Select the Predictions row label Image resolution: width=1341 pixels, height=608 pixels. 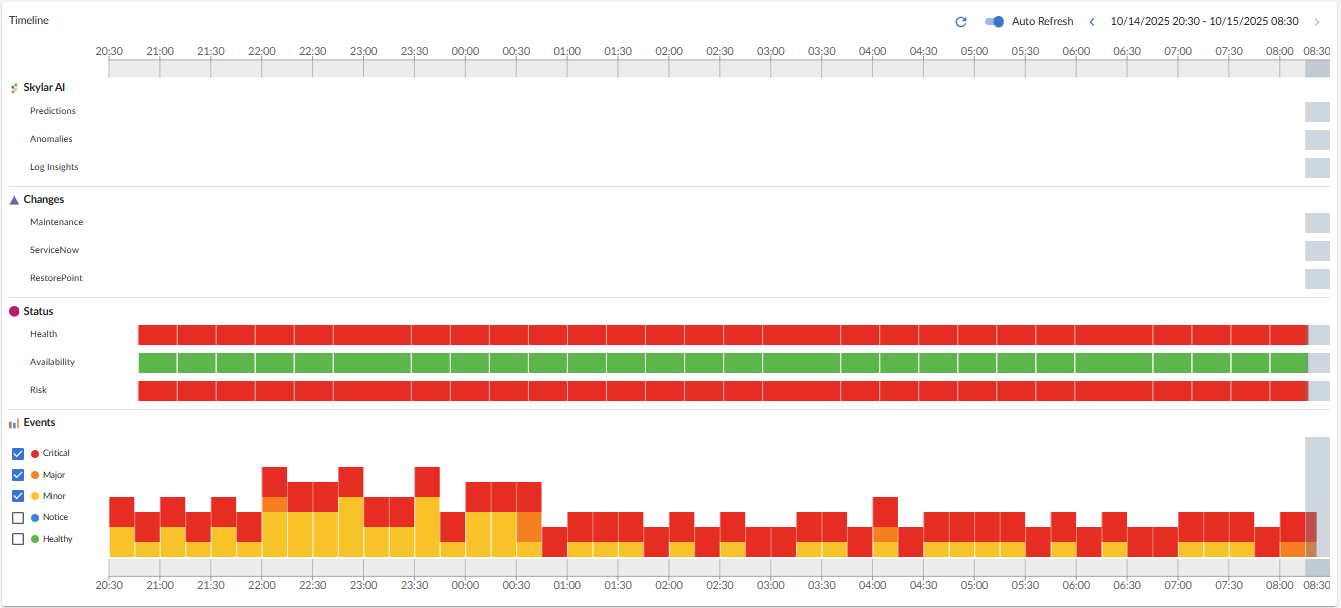click(53, 111)
